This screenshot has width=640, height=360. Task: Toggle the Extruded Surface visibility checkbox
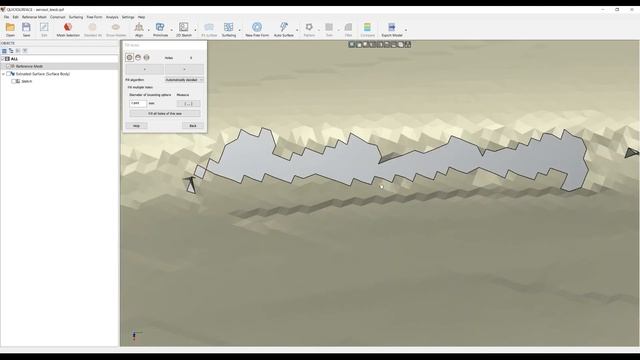(x=8, y=74)
